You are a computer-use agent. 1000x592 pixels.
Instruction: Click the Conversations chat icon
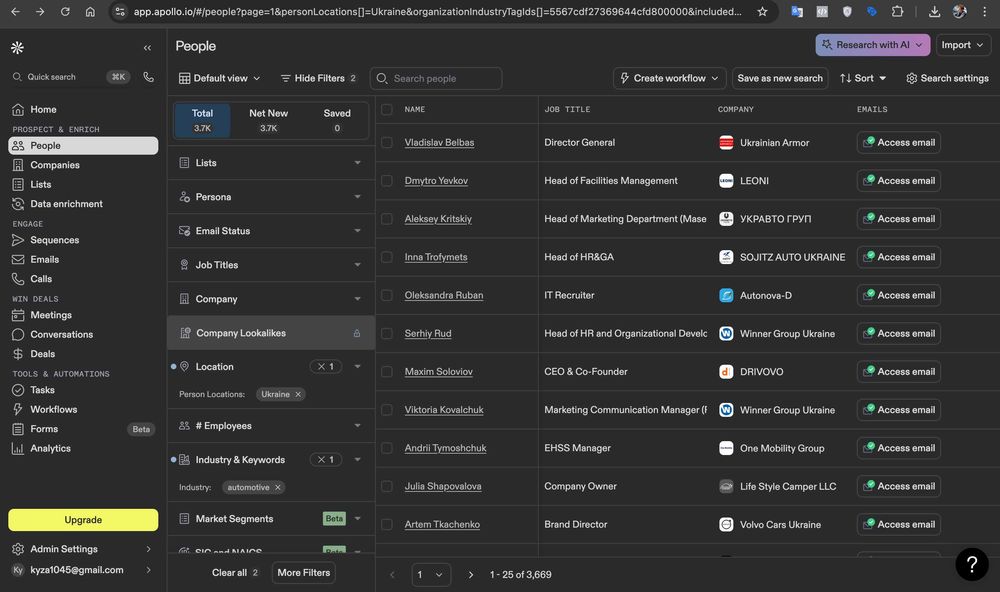(x=18, y=334)
